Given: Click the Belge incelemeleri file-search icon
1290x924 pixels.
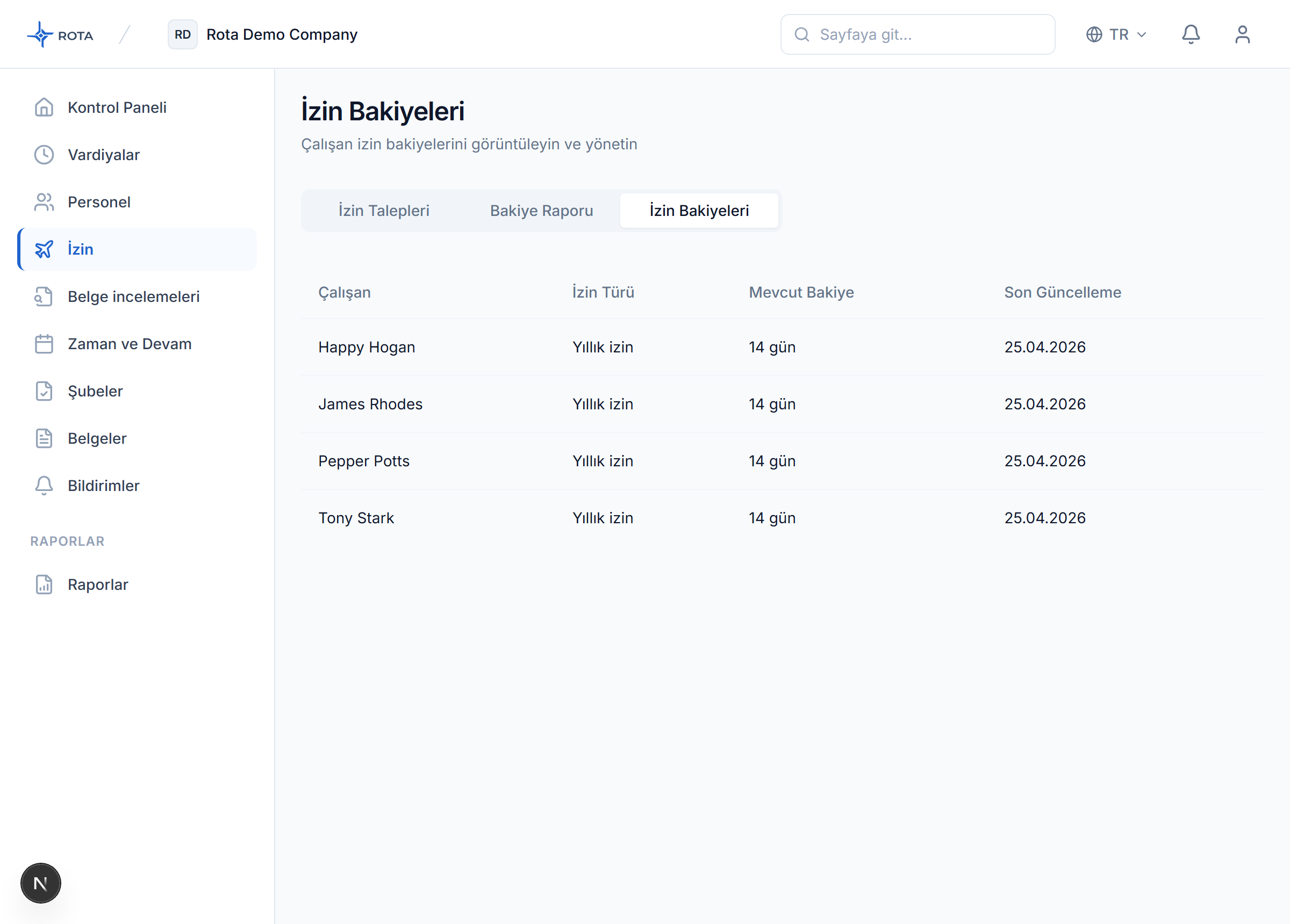Looking at the screenshot, I should point(44,296).
